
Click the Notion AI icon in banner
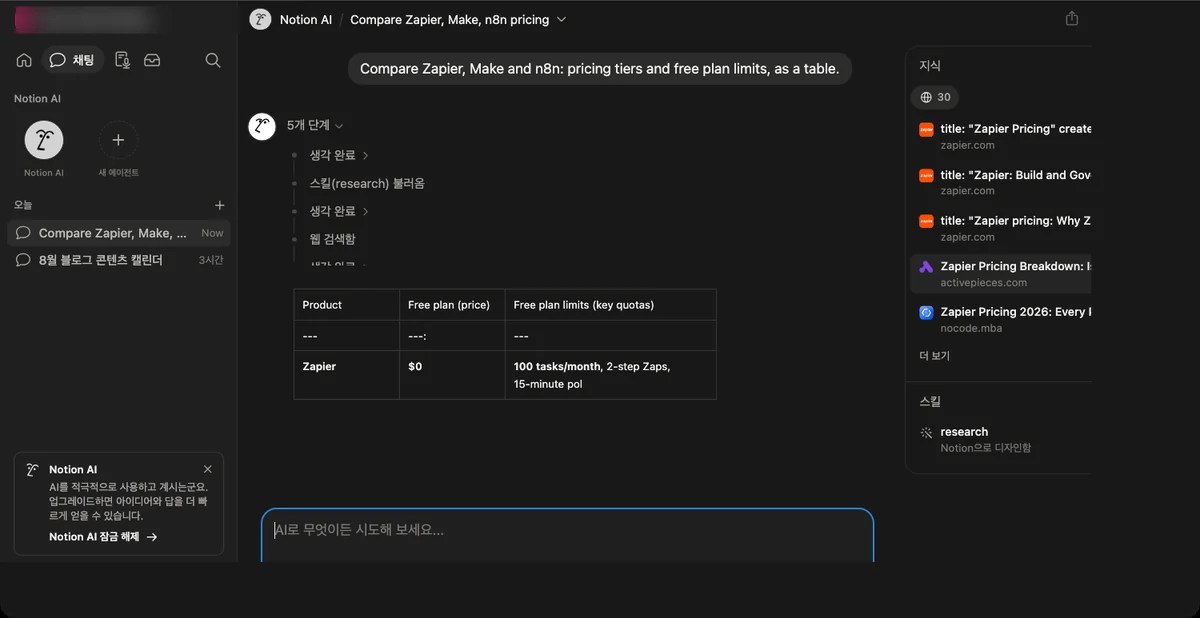pos(33,469)
